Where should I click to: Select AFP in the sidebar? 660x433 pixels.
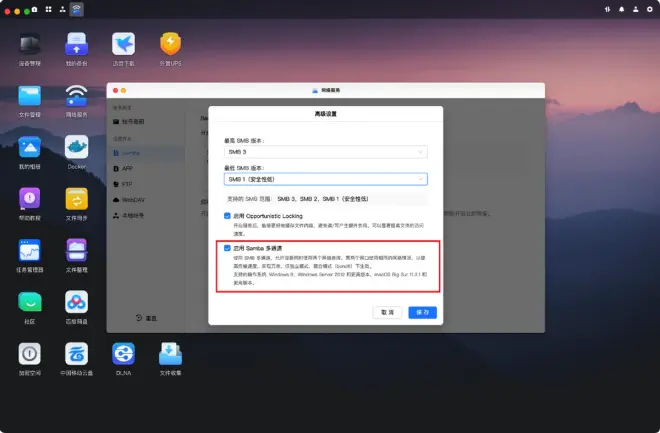[x=128, y=167]
